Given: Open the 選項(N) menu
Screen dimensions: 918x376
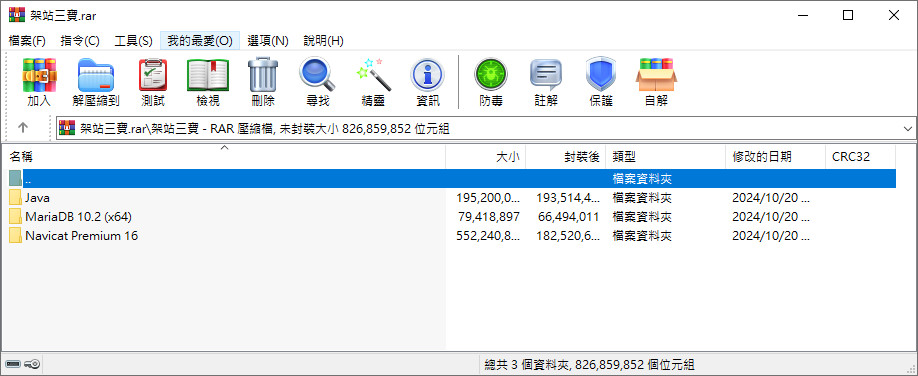Looking at the screenshot, I should pos(268,41).
